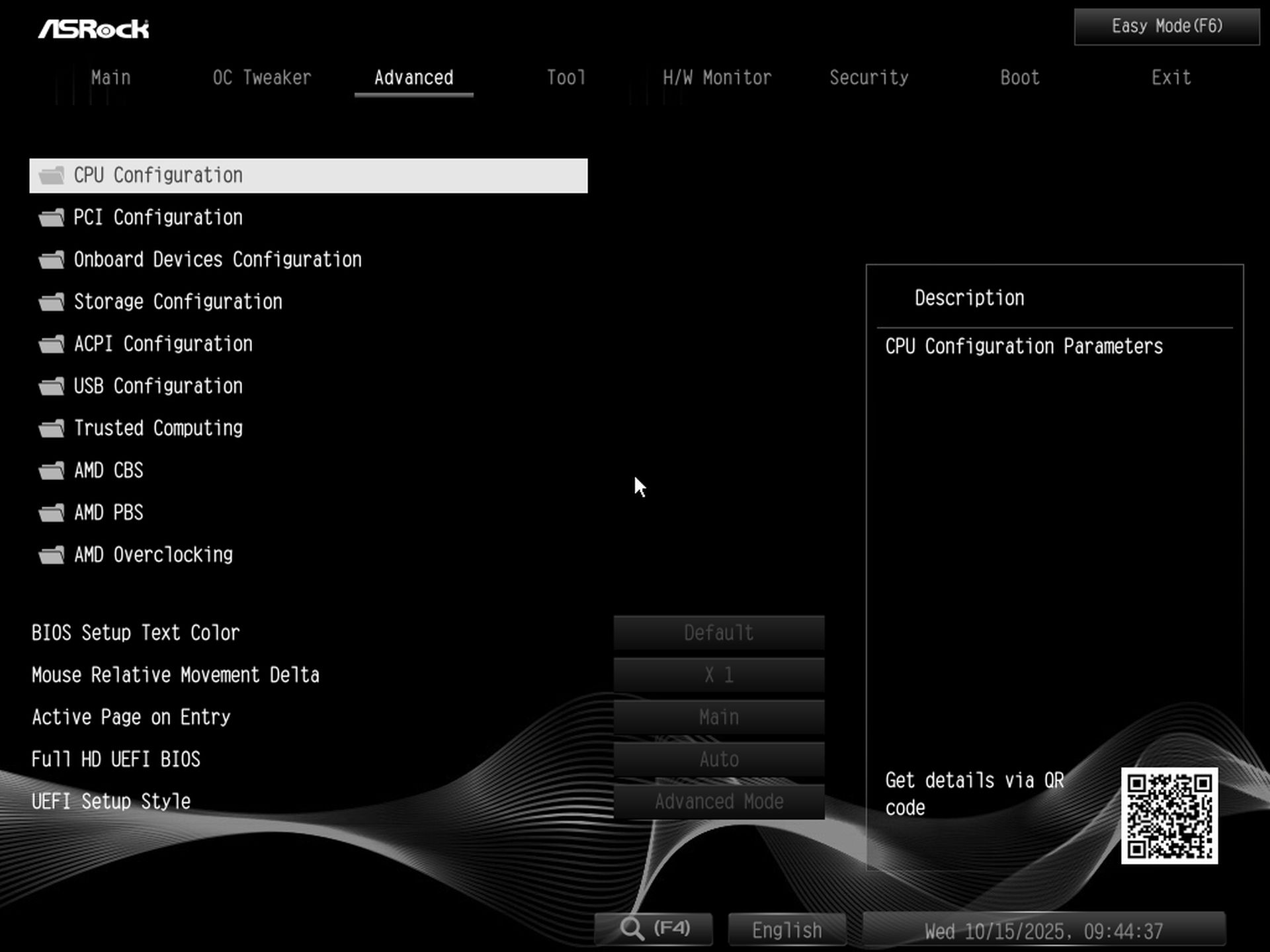
Task: Set Full HD UEFI BIOS to Auto
Action: (x=719, y=759)
